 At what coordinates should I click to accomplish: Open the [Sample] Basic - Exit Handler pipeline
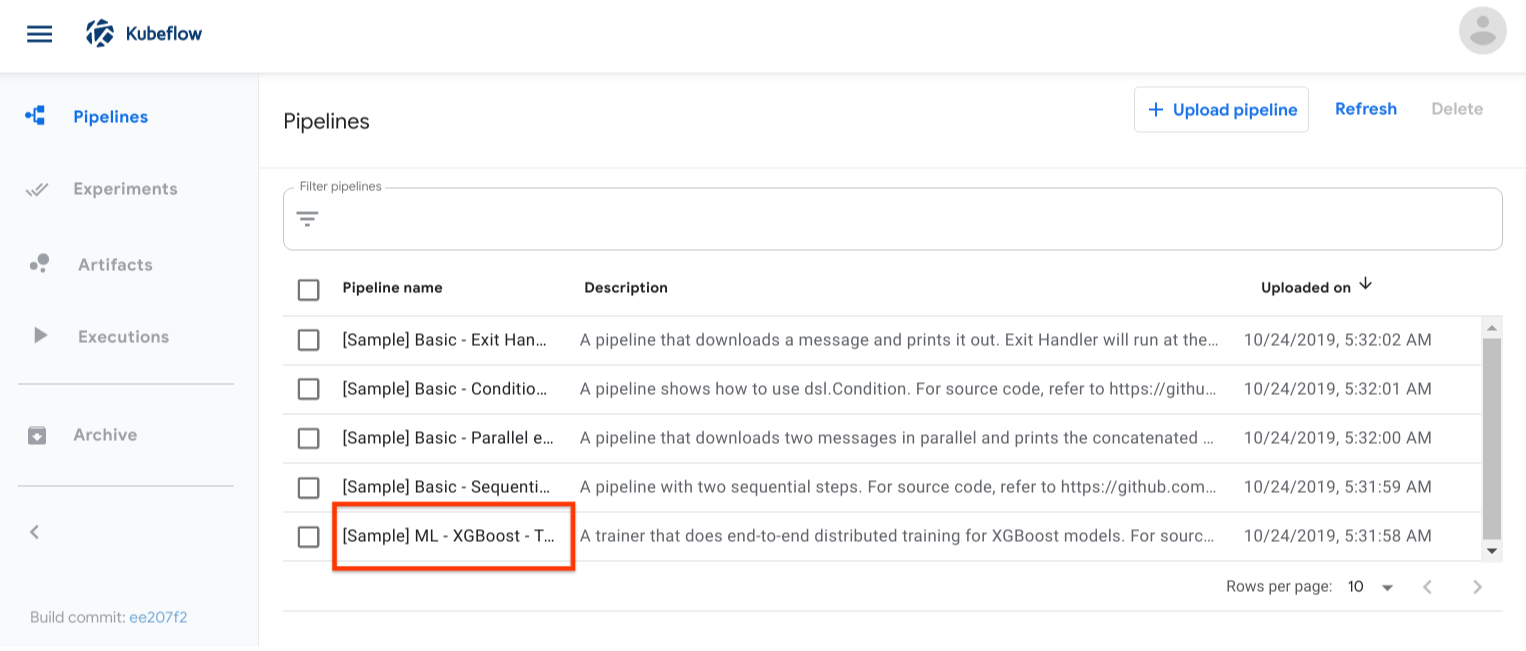(445, 340)
